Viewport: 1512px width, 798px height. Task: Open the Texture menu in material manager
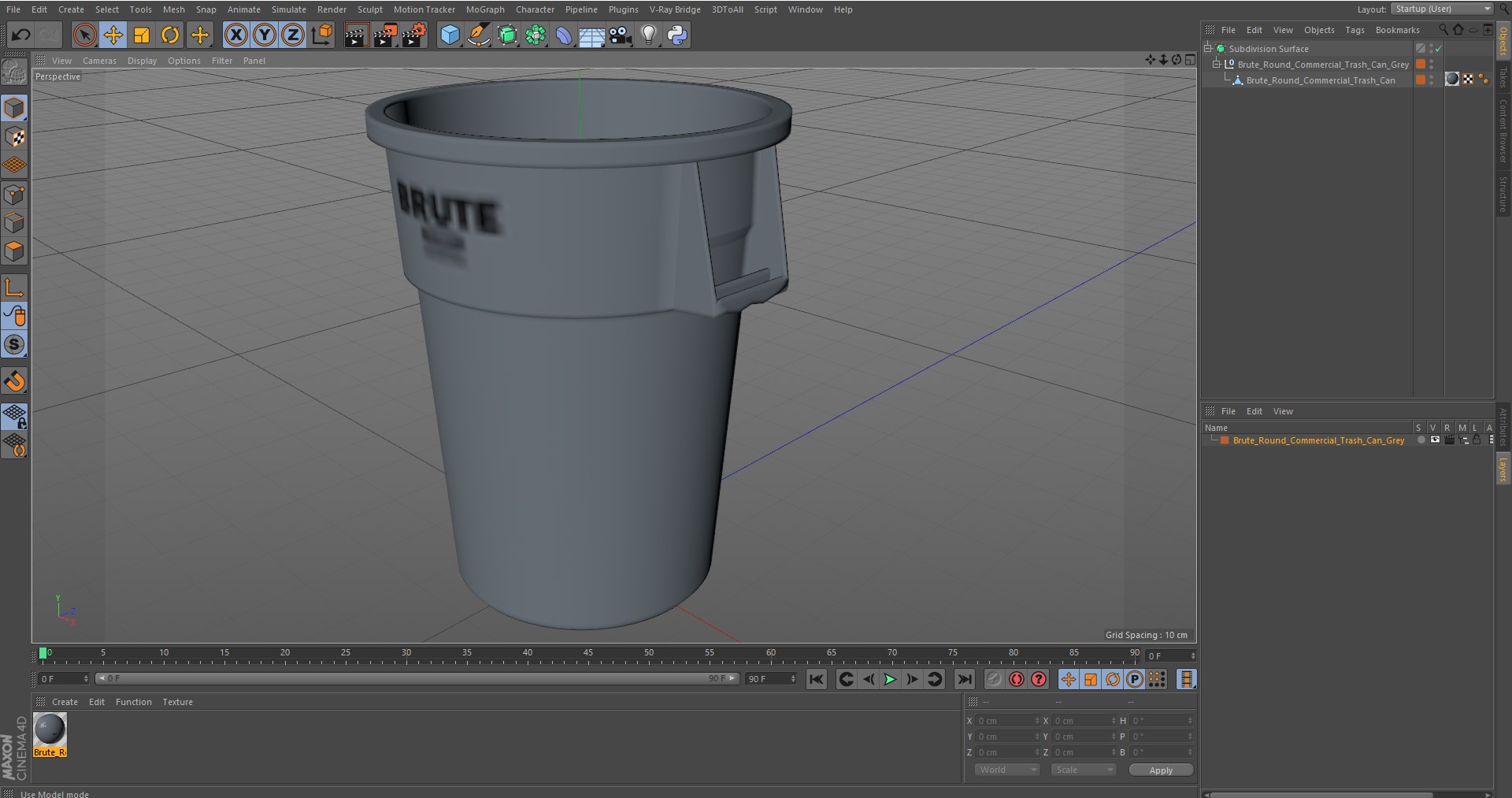(x=177, y=702)
